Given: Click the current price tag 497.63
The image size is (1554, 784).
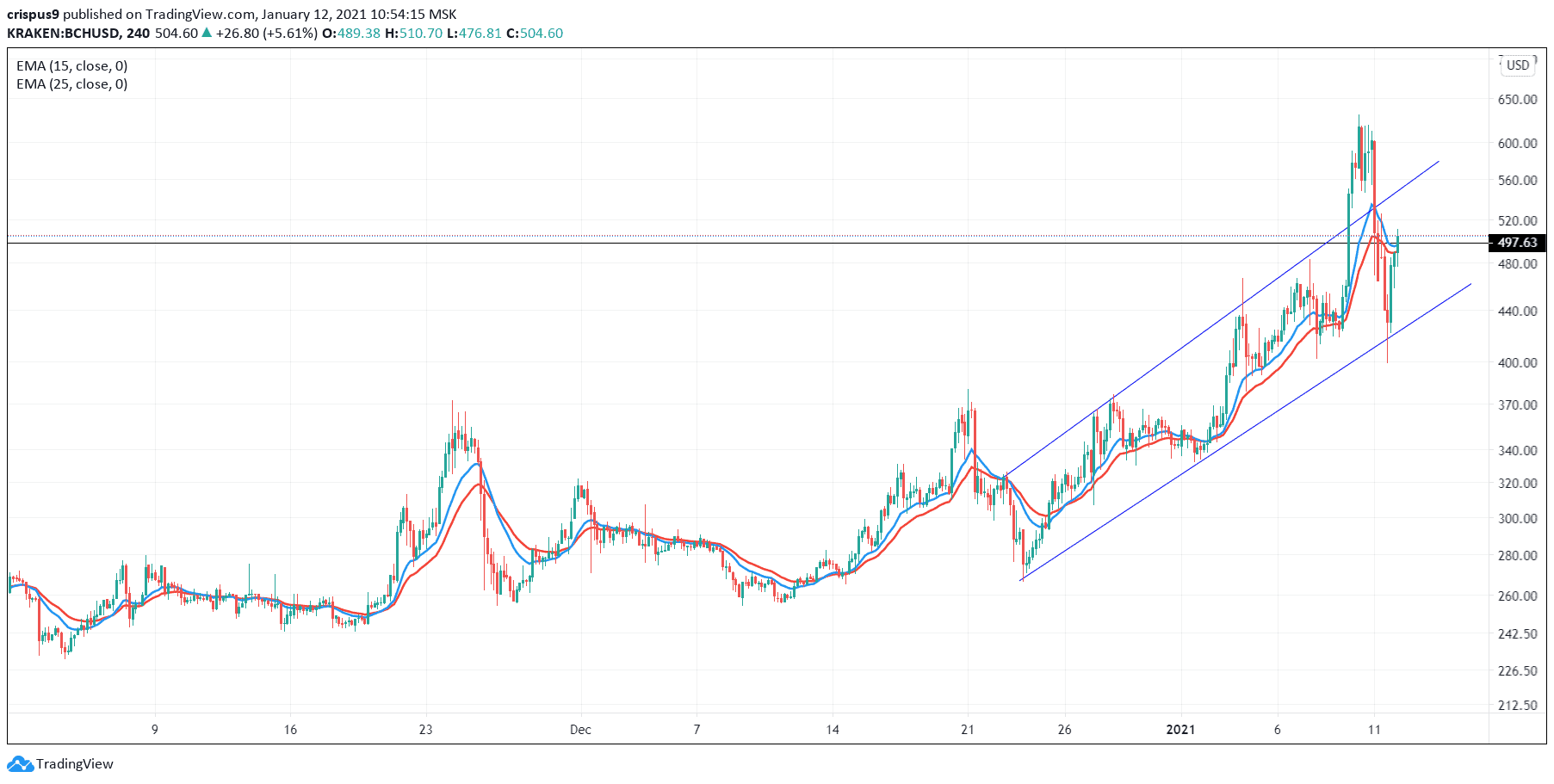Looking at the screenshot, I should coord(1517,243).
